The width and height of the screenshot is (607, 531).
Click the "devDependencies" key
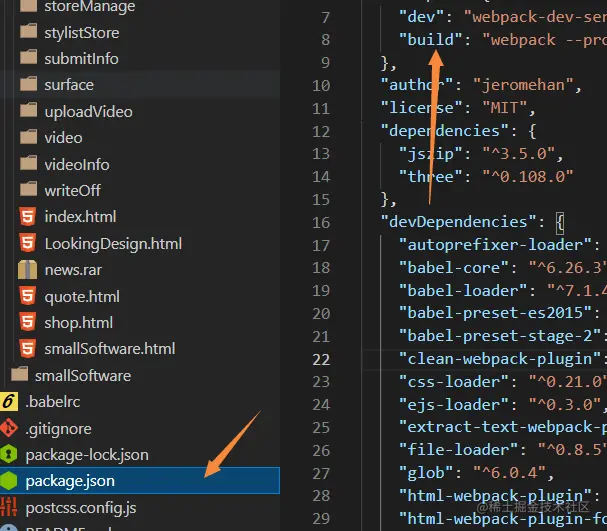[x=458, y=222]
